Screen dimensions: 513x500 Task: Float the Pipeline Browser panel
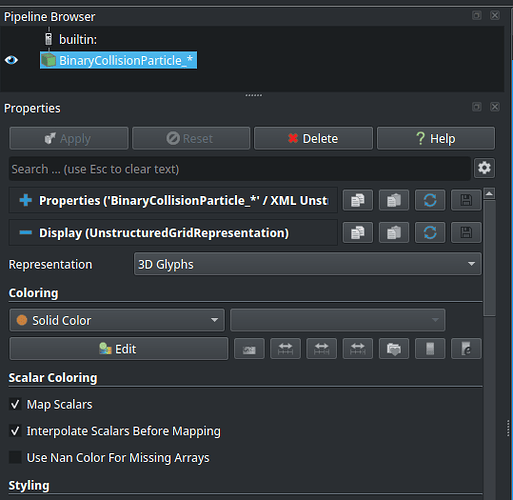pyautogui.click(x=477, y=15)
